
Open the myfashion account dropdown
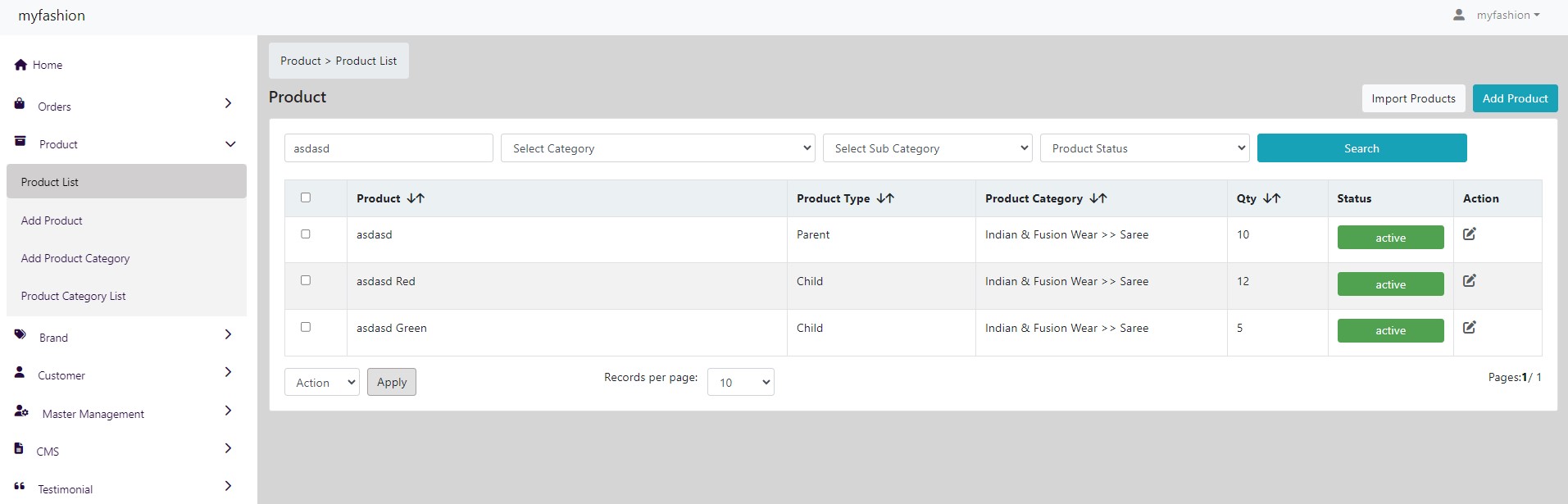click(1508, 15)
